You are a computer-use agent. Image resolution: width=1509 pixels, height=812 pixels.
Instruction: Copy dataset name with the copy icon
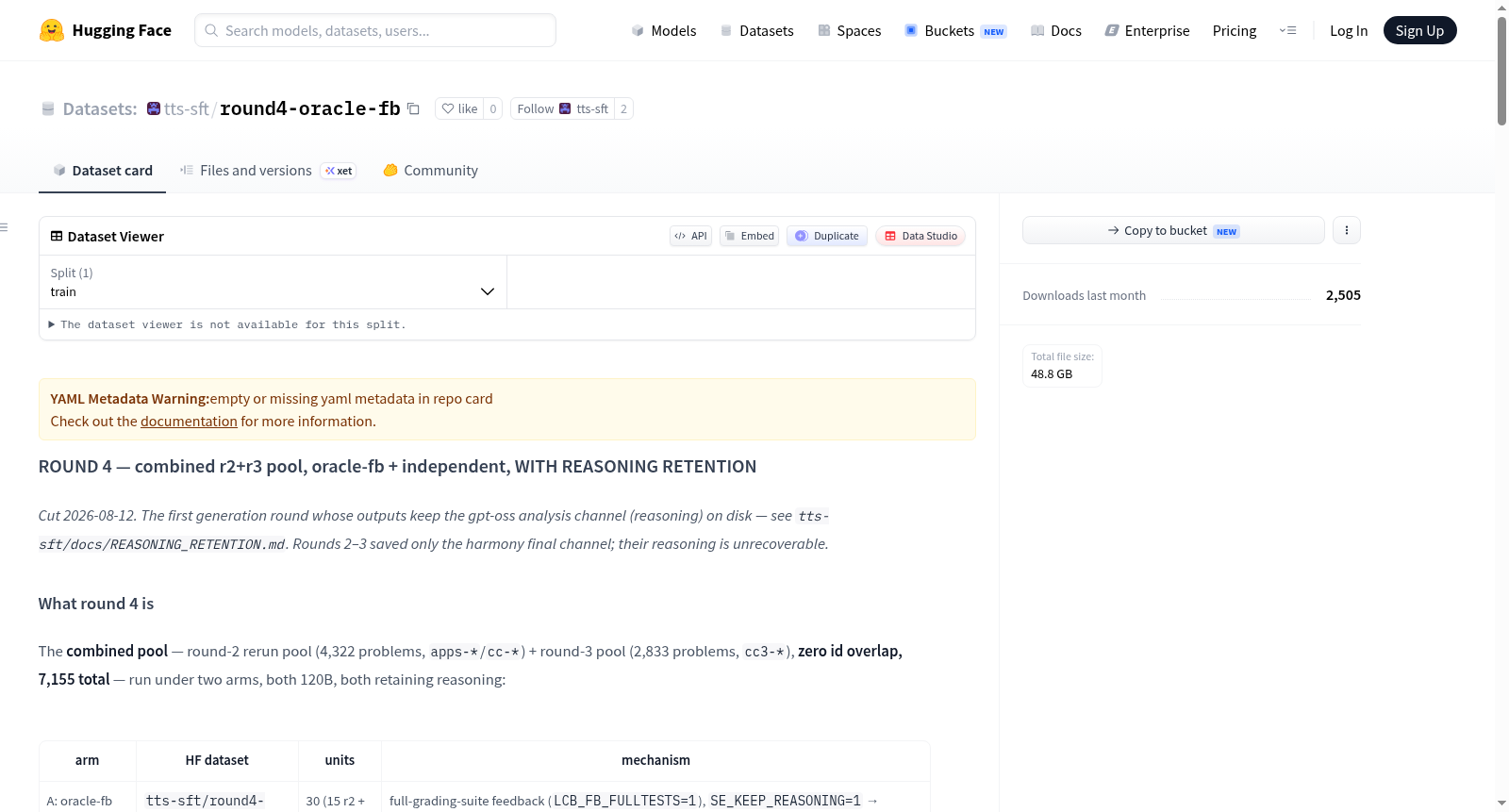[413, 108]
